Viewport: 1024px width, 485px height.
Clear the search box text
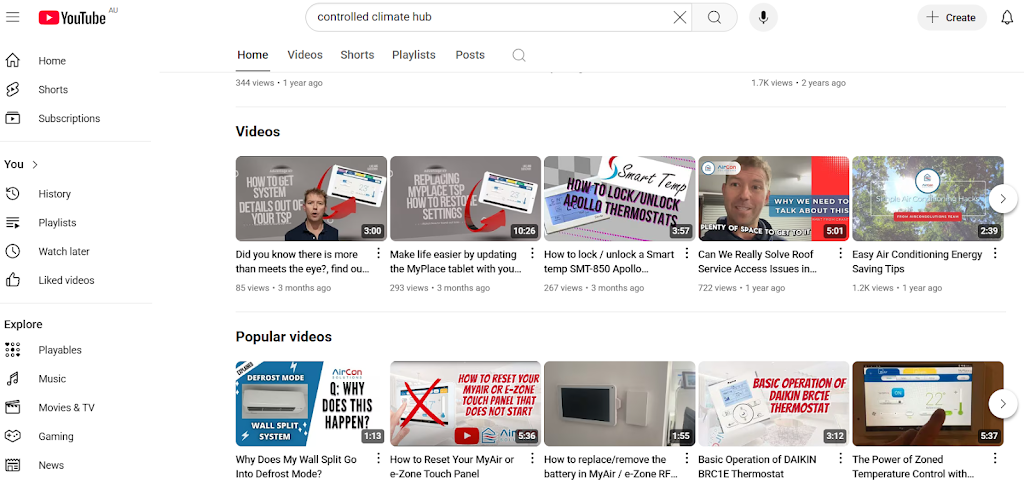(x=679, y=17)
